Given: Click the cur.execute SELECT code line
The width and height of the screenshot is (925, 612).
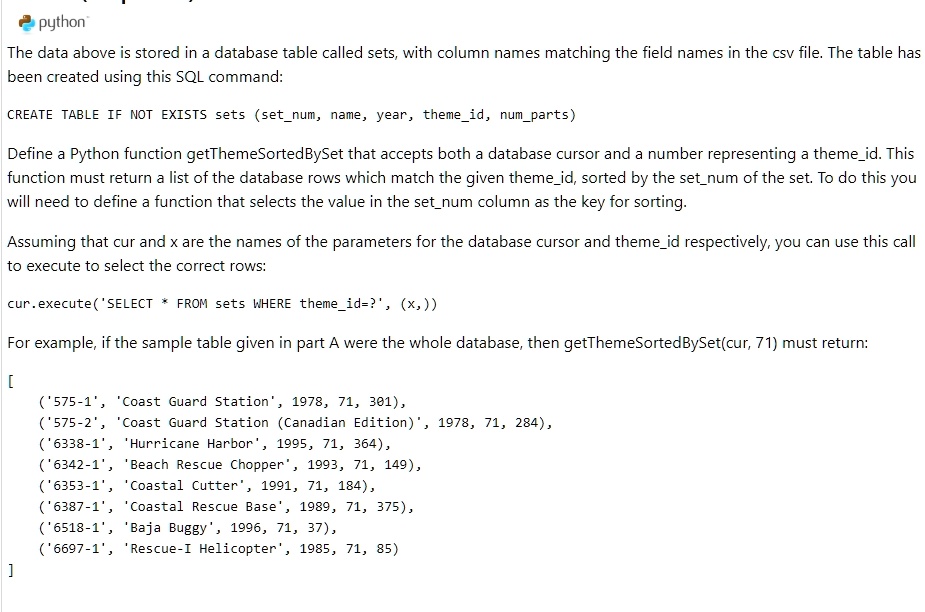Looking at the screenshot, I should [x=222, y=304].
